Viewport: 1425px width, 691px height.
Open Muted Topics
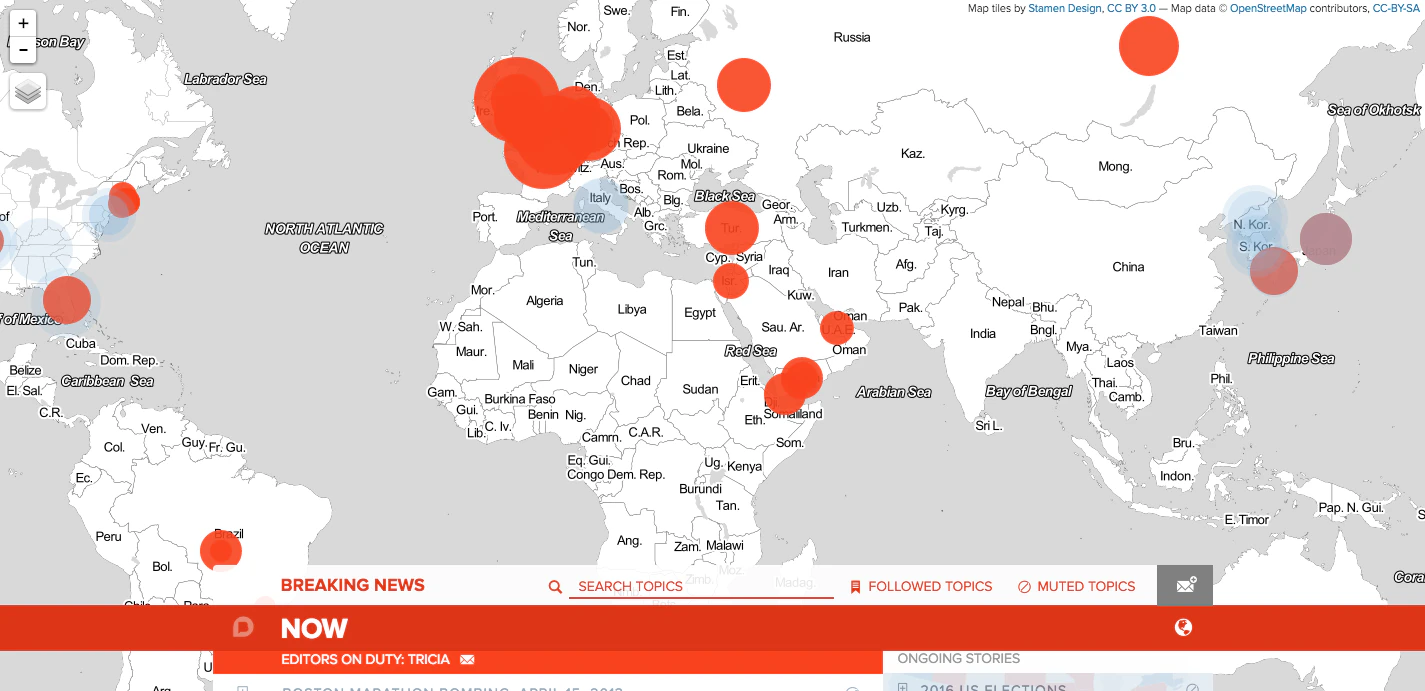coord(1076,586)
